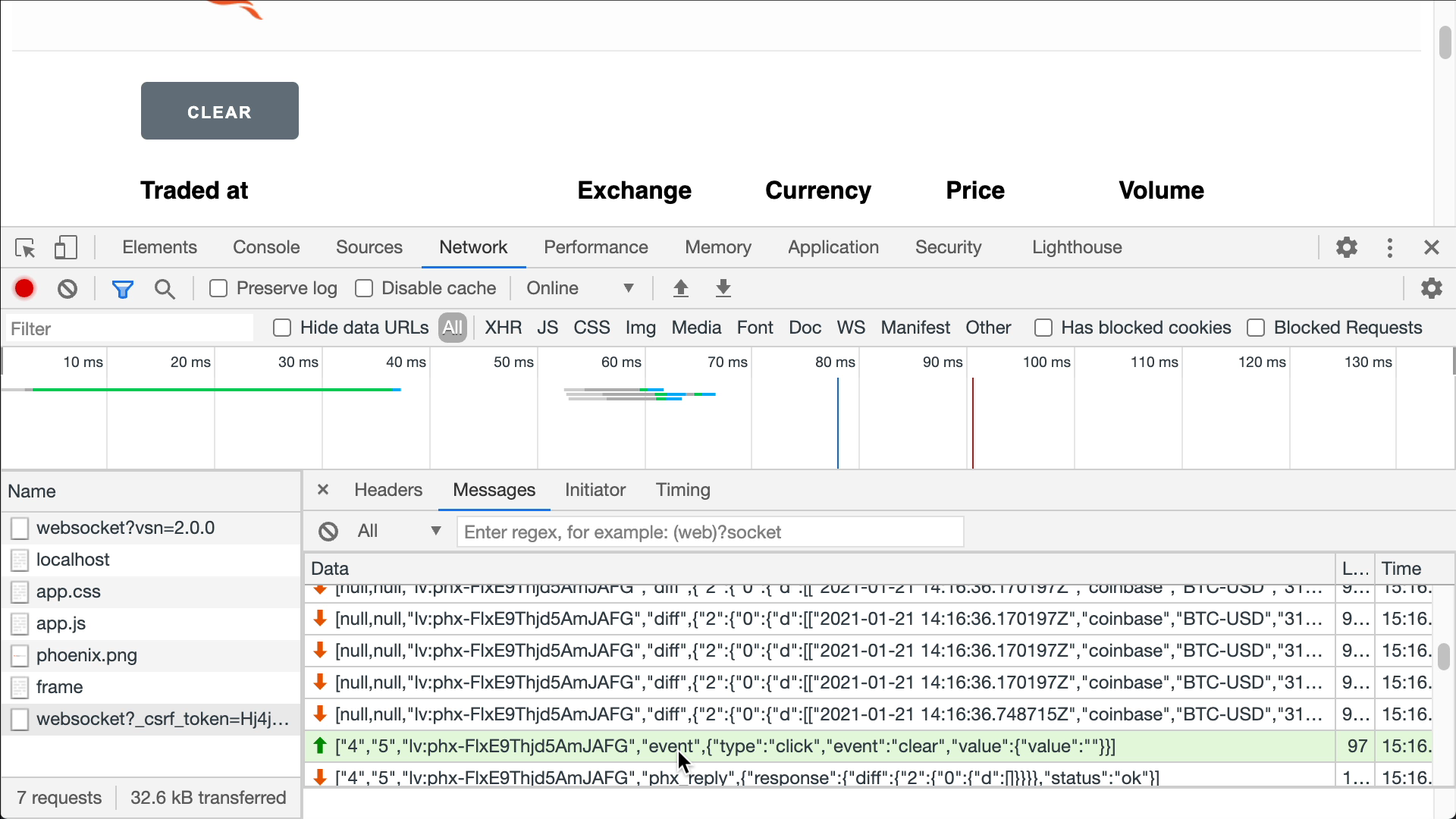Check Hide data URLs
This screenshot has width=1456, height=819.
282,328
